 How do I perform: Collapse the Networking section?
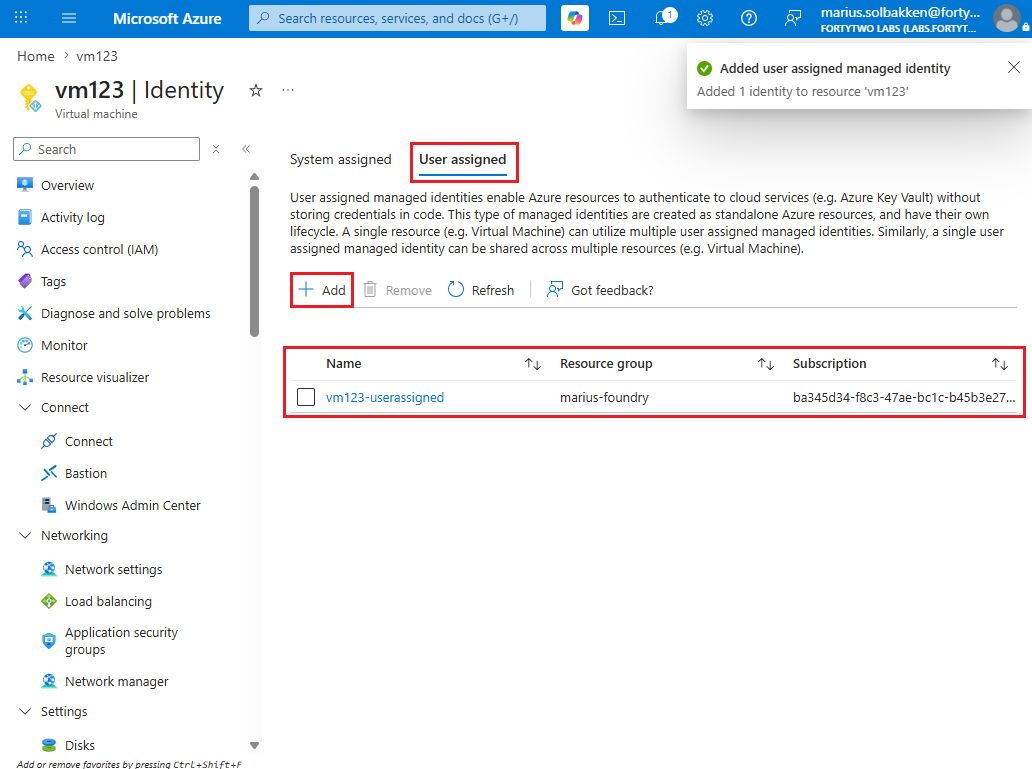point(25,535)
